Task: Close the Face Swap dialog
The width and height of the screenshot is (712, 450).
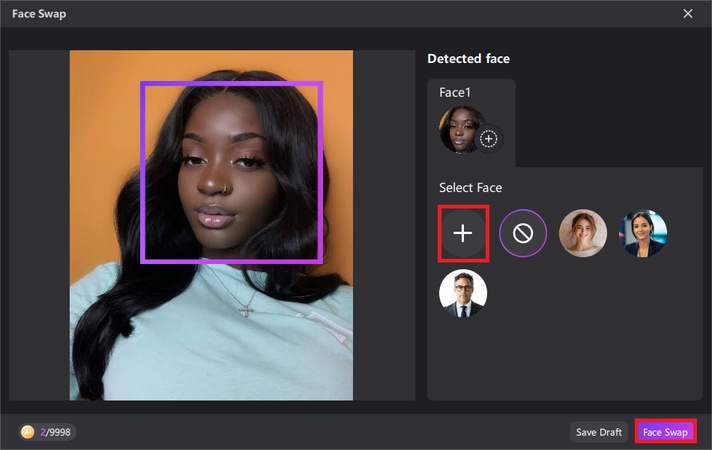Action: coord(687,14)
